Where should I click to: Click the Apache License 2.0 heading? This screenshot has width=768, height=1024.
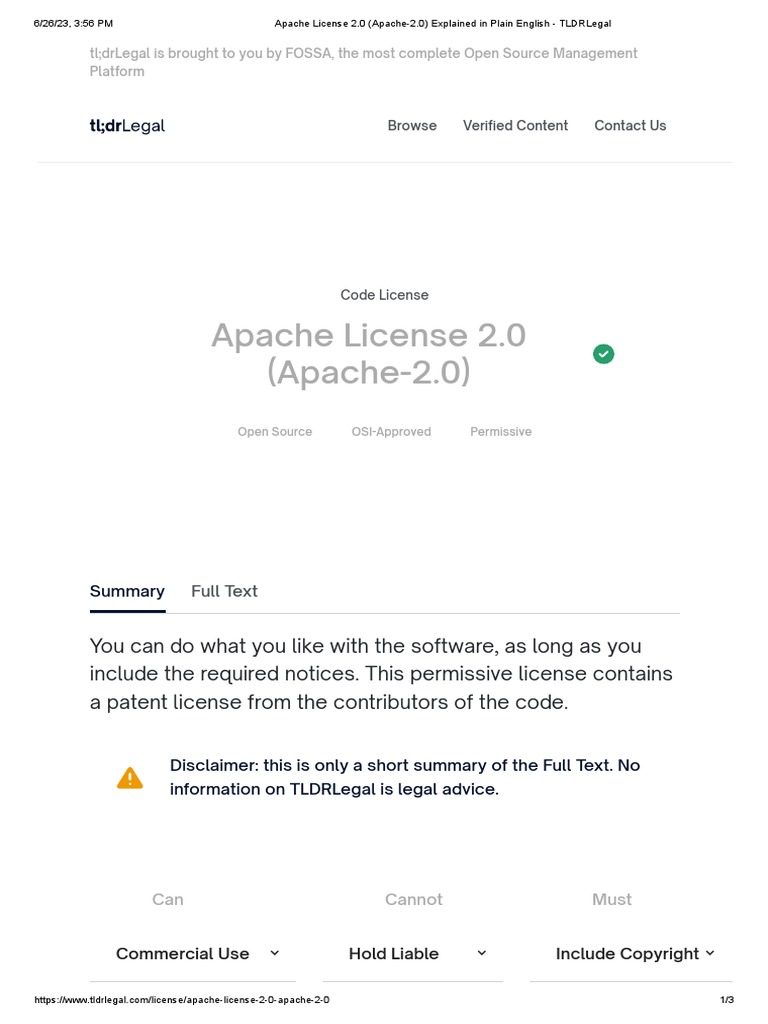coord(368,353)
